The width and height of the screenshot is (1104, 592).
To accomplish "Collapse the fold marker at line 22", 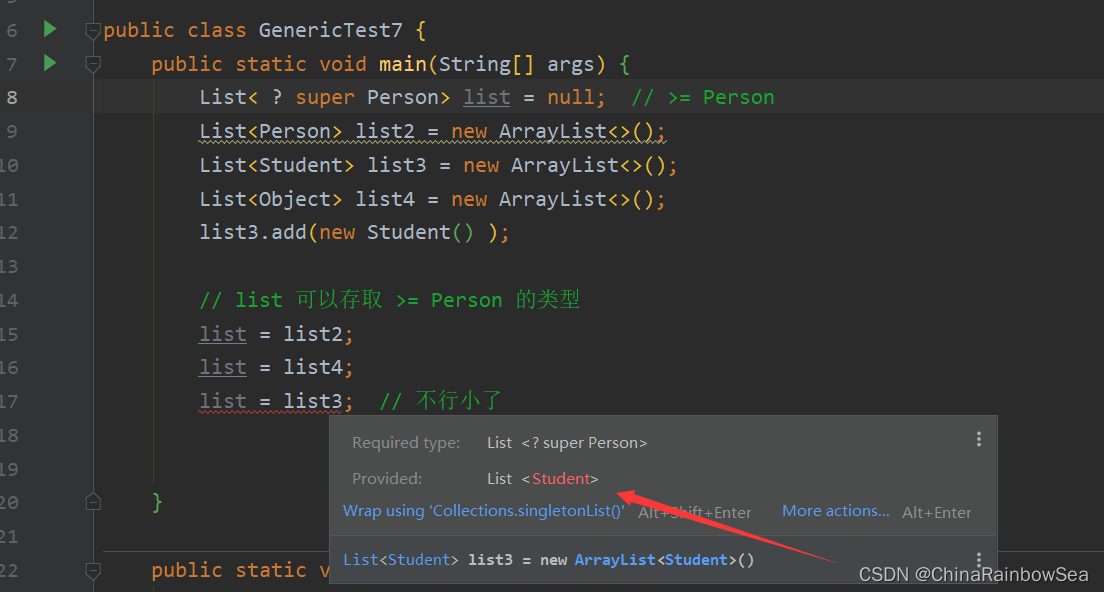I will pos(92,570).
